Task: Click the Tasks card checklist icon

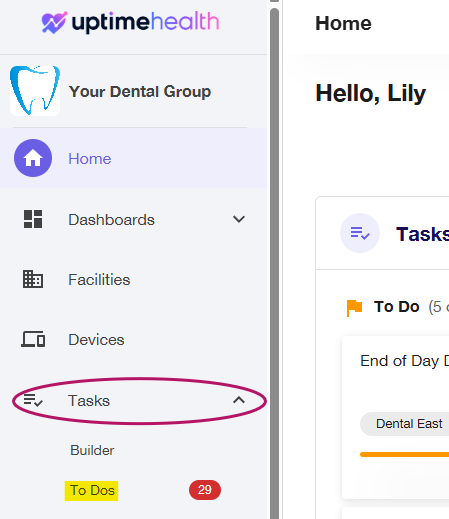Action: (360, 233)
